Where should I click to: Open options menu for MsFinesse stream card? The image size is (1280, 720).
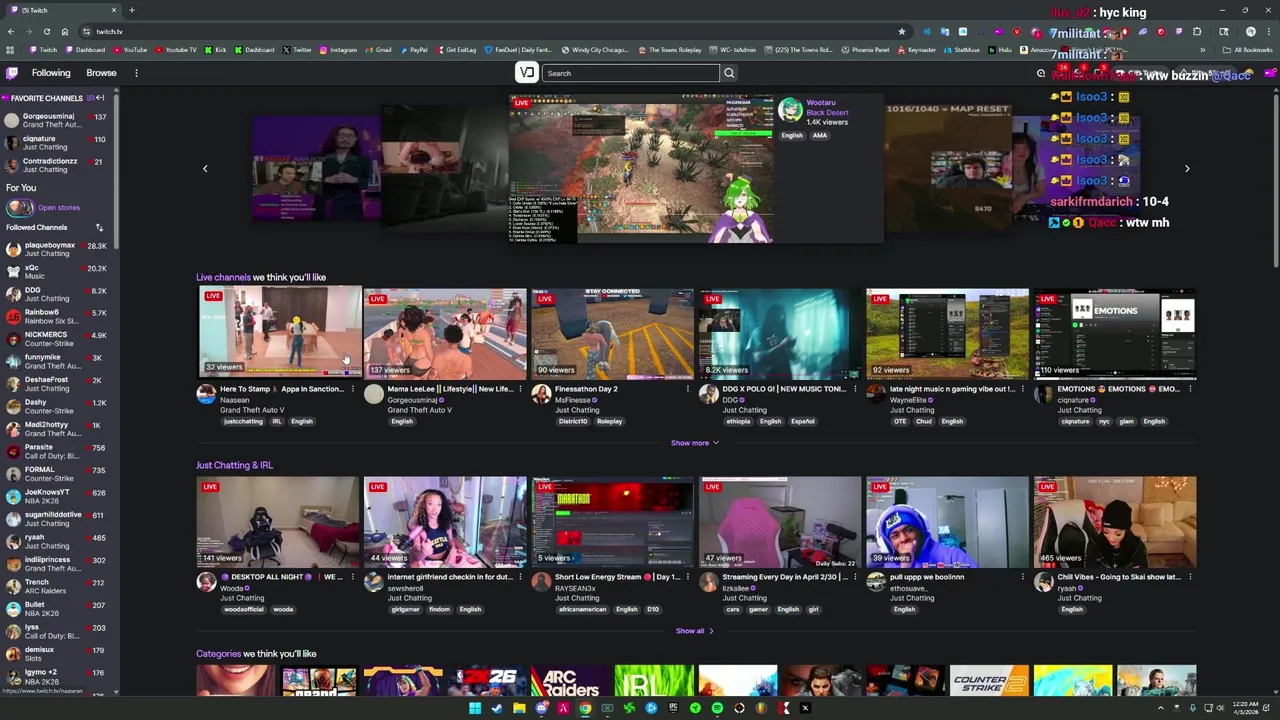coord(687,389)
